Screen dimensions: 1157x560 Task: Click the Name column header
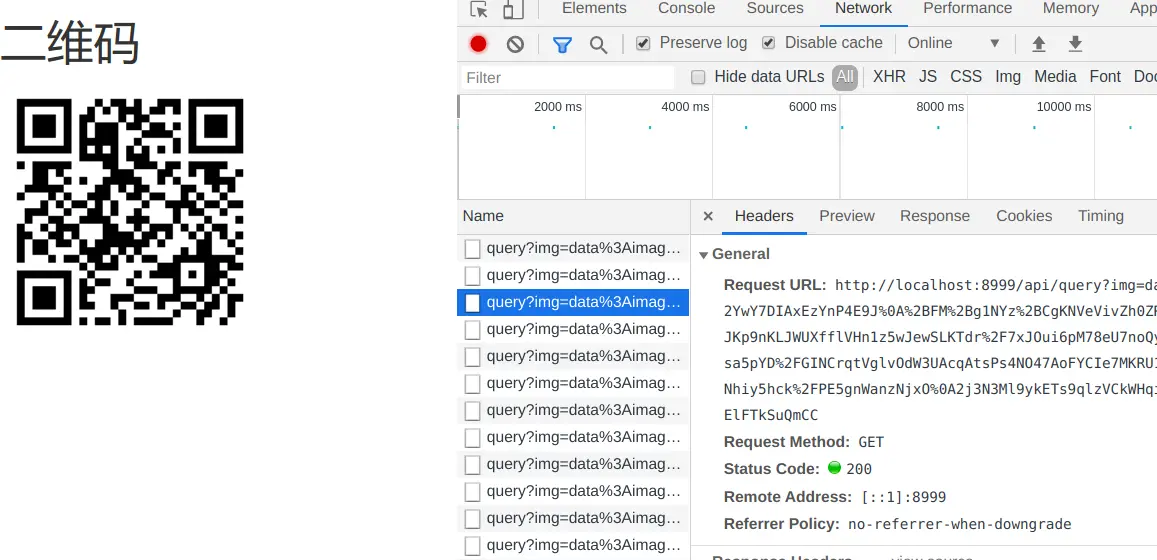coord(573,216)
